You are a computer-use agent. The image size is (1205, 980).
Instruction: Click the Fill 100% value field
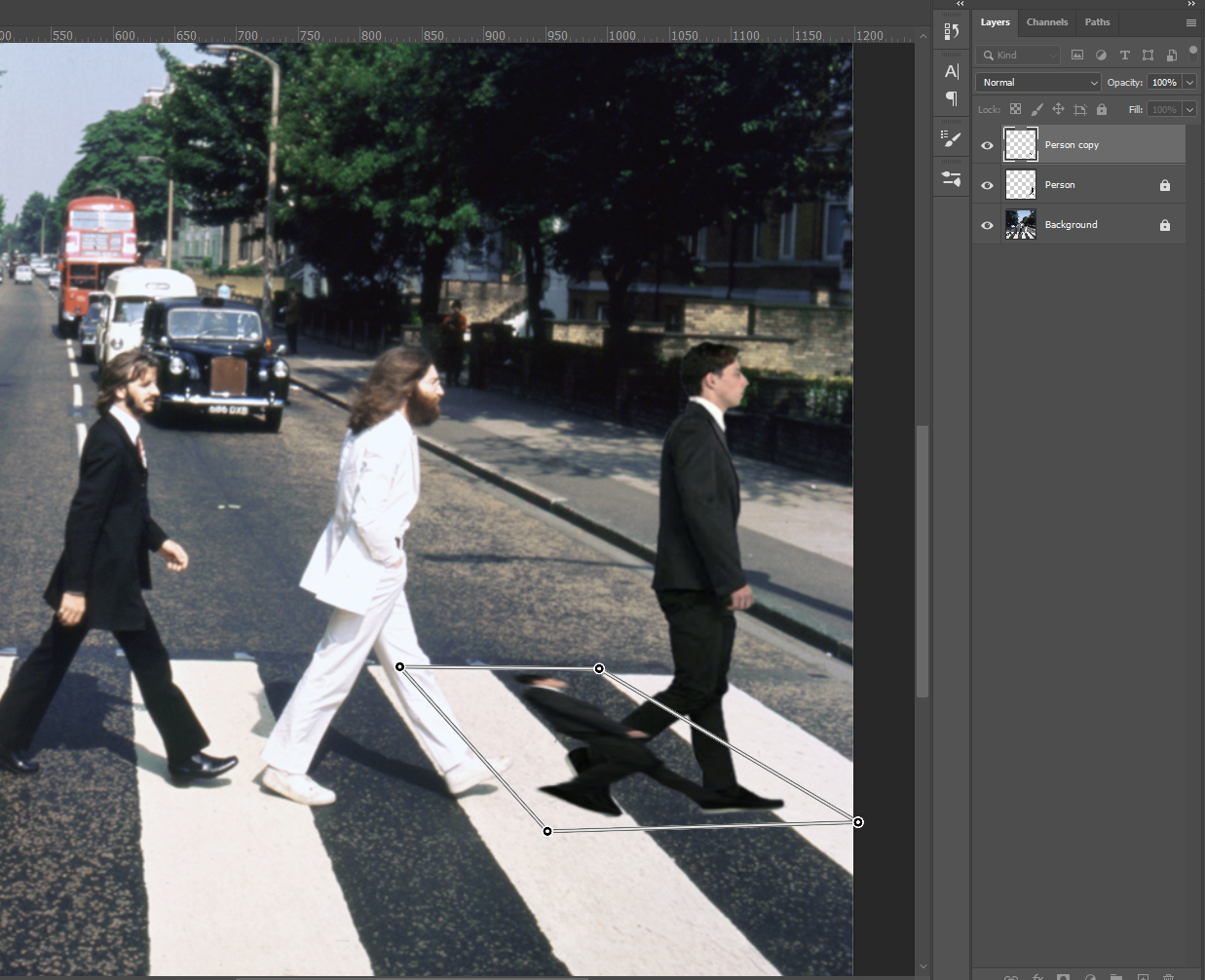coord(1165,109)
